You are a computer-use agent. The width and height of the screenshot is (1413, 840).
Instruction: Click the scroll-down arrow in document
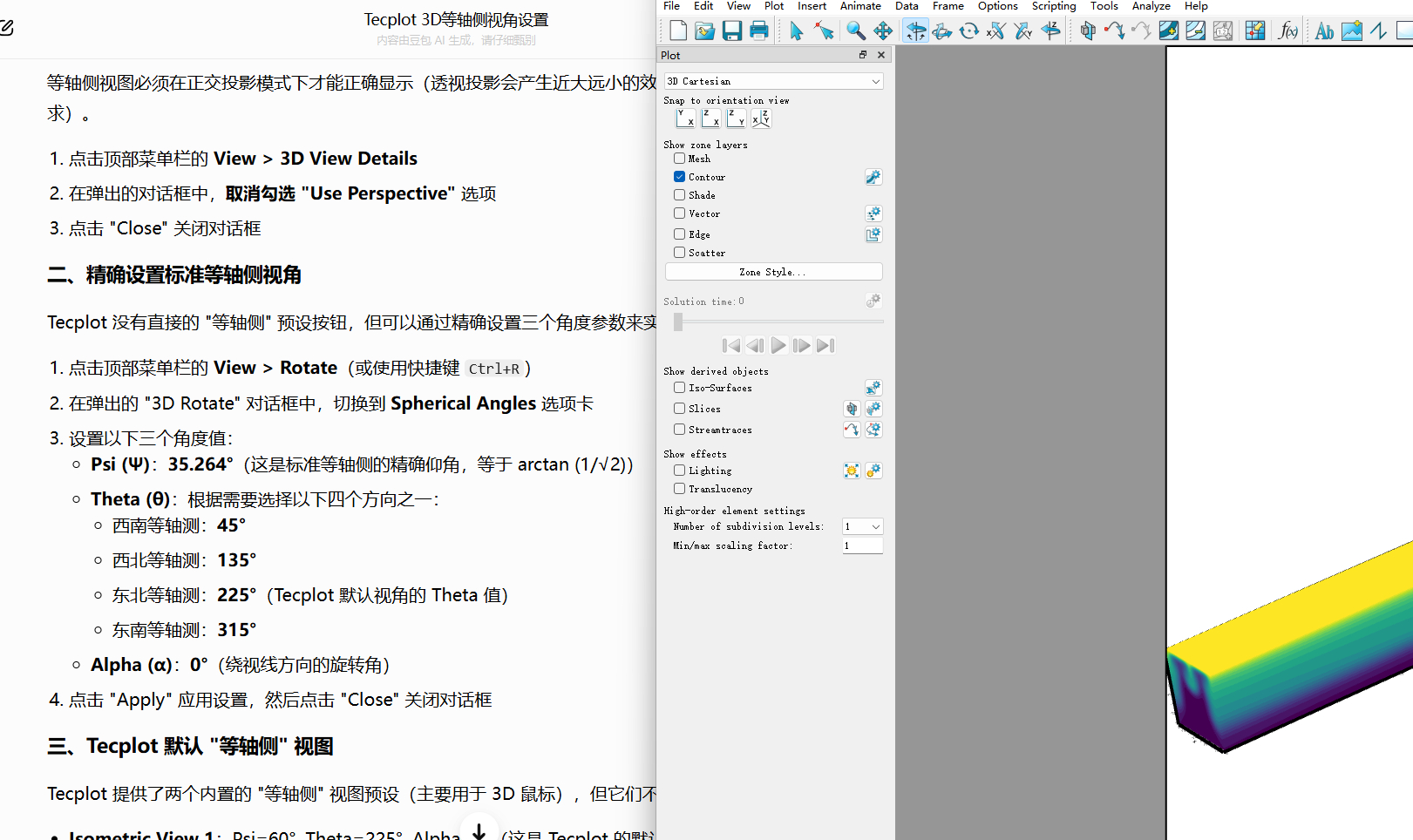click(x=479, y=832)
